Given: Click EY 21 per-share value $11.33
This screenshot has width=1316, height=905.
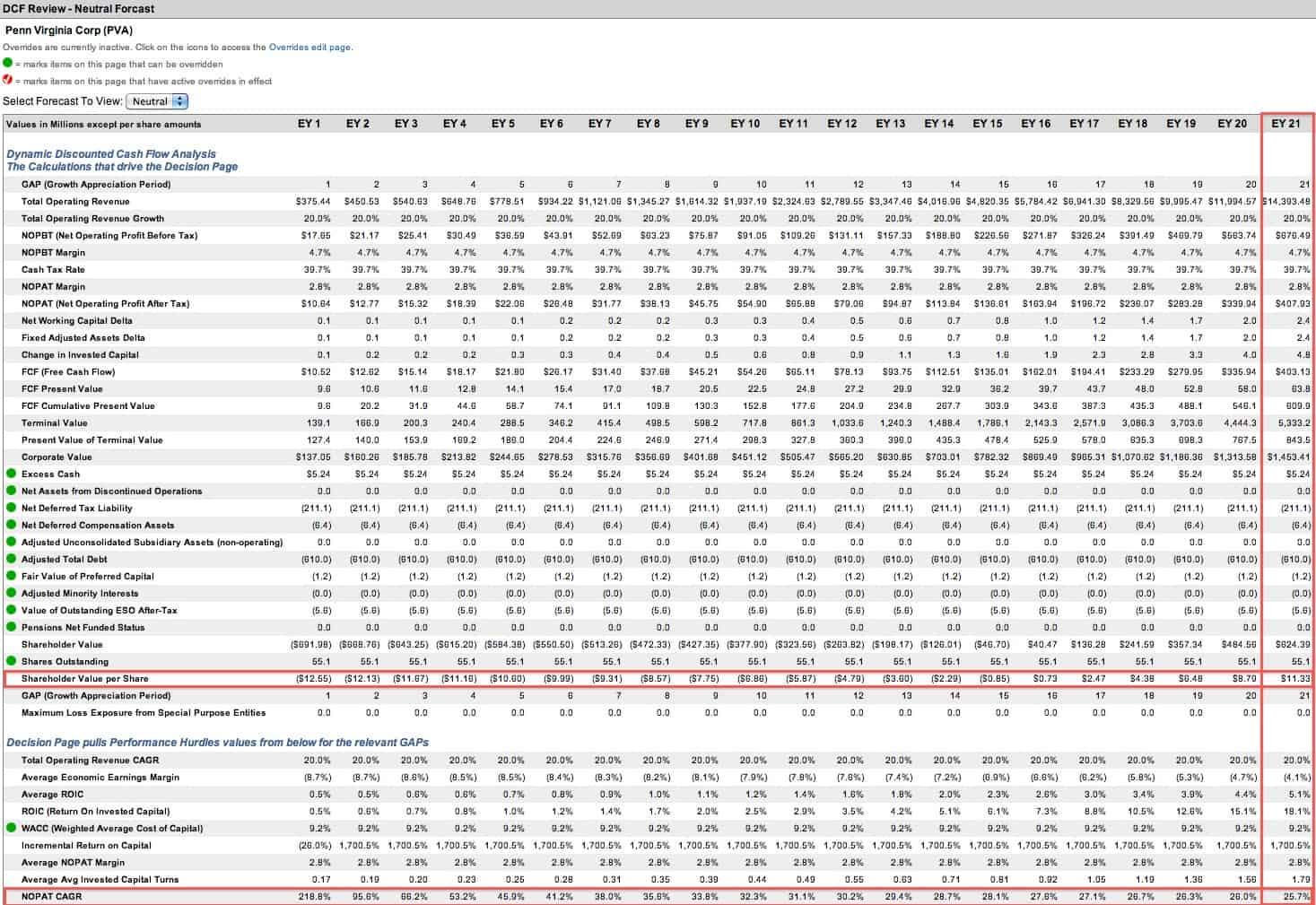Looking at the screenshot, I should coord(1297,678).
